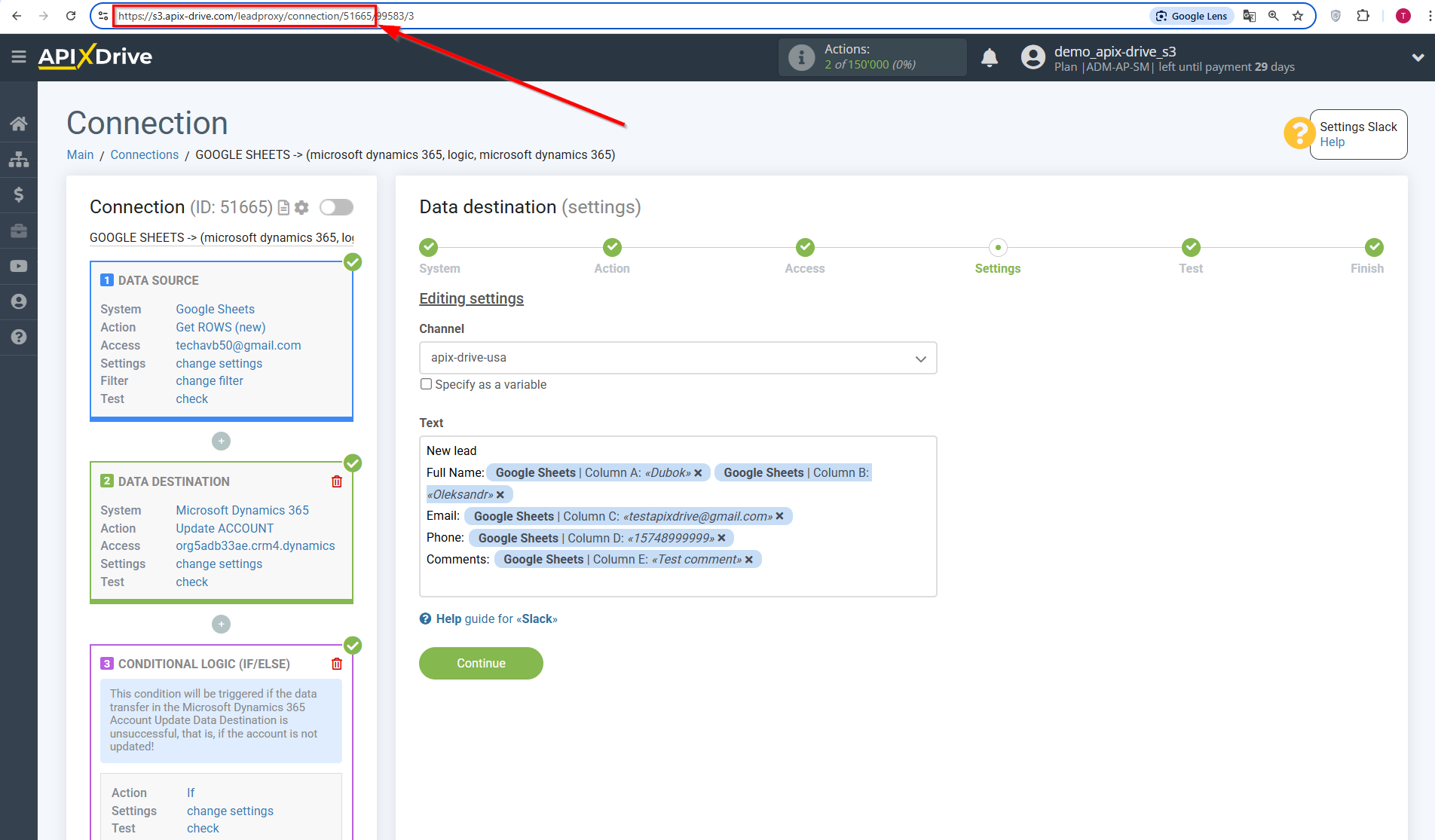Open Google Sheets system link
Screen dimensions: 1435x840
[x=215, y=309]
